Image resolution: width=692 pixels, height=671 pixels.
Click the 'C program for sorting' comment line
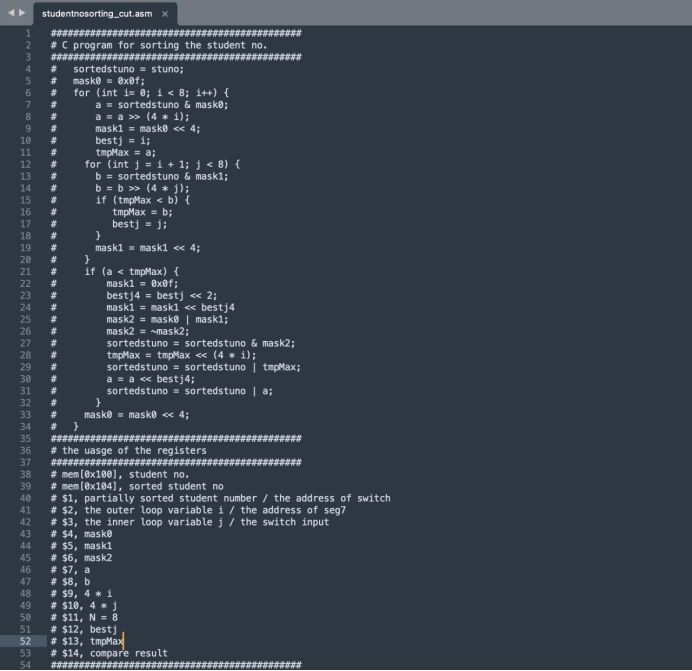tap(160, 45)
